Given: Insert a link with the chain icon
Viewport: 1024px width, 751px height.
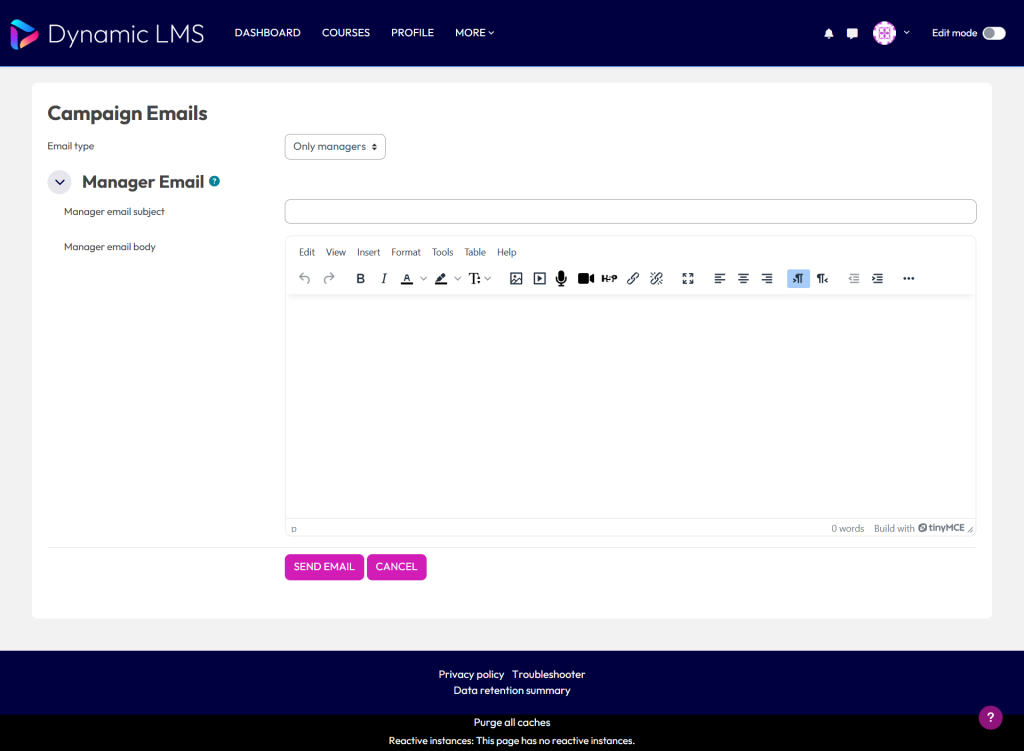Looking at the screenshot, I should point(633,279).
